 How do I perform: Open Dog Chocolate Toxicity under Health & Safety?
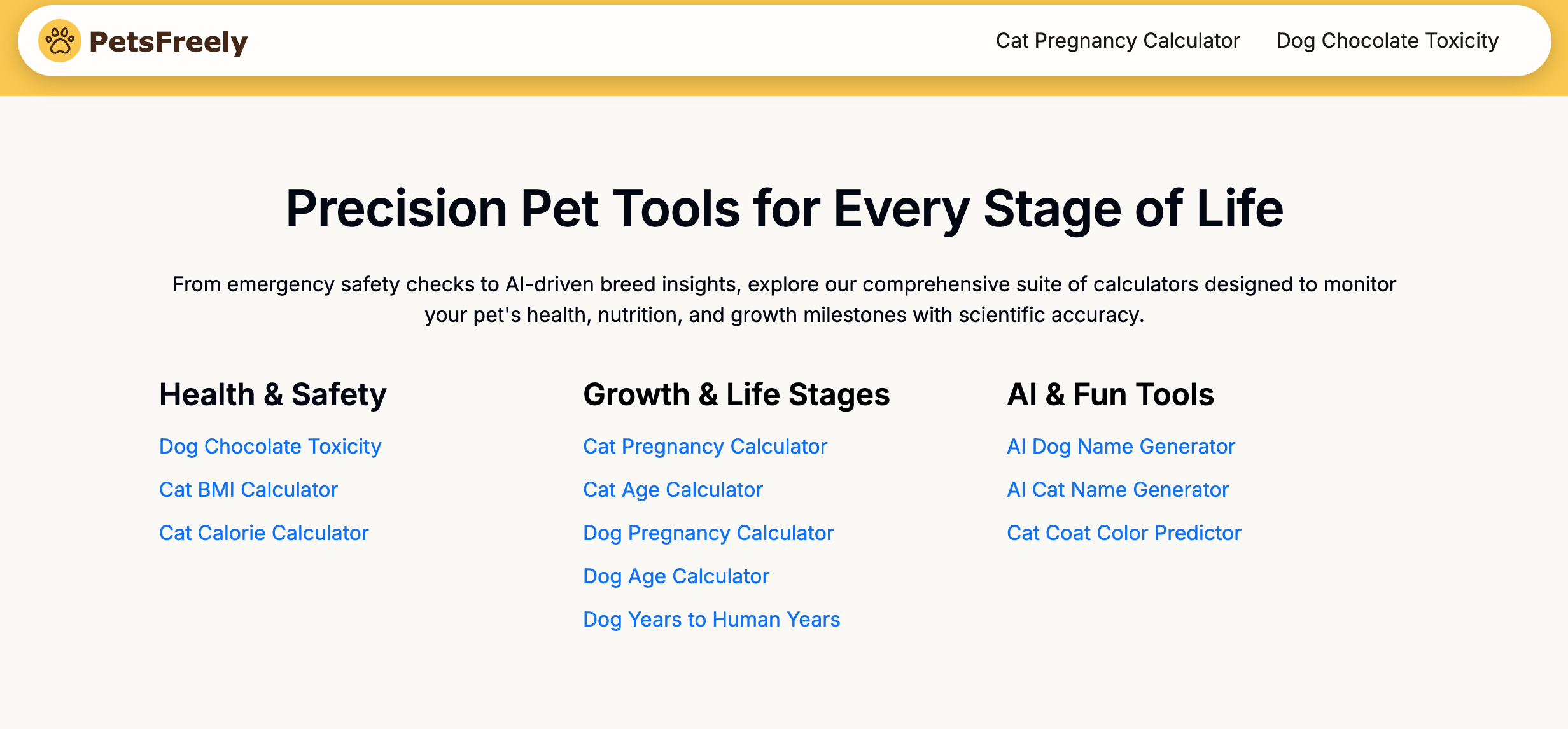pyautogui.click(x=270, y=446)
